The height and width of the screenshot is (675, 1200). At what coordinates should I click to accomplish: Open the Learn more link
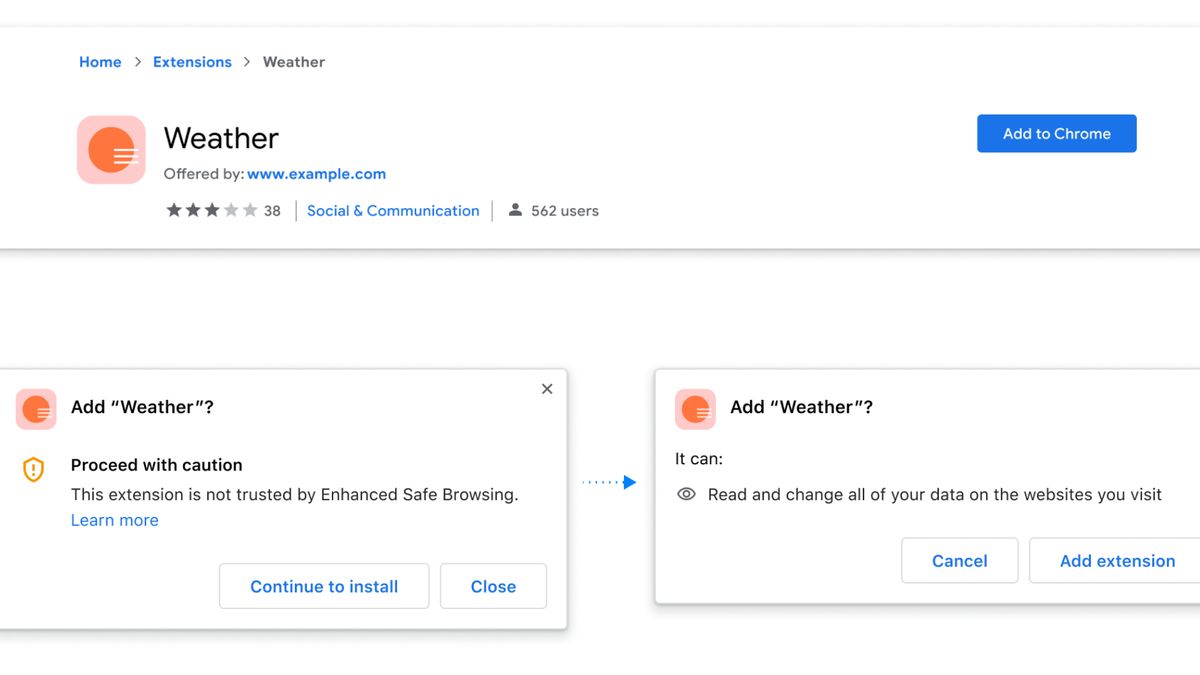(114, 520)
